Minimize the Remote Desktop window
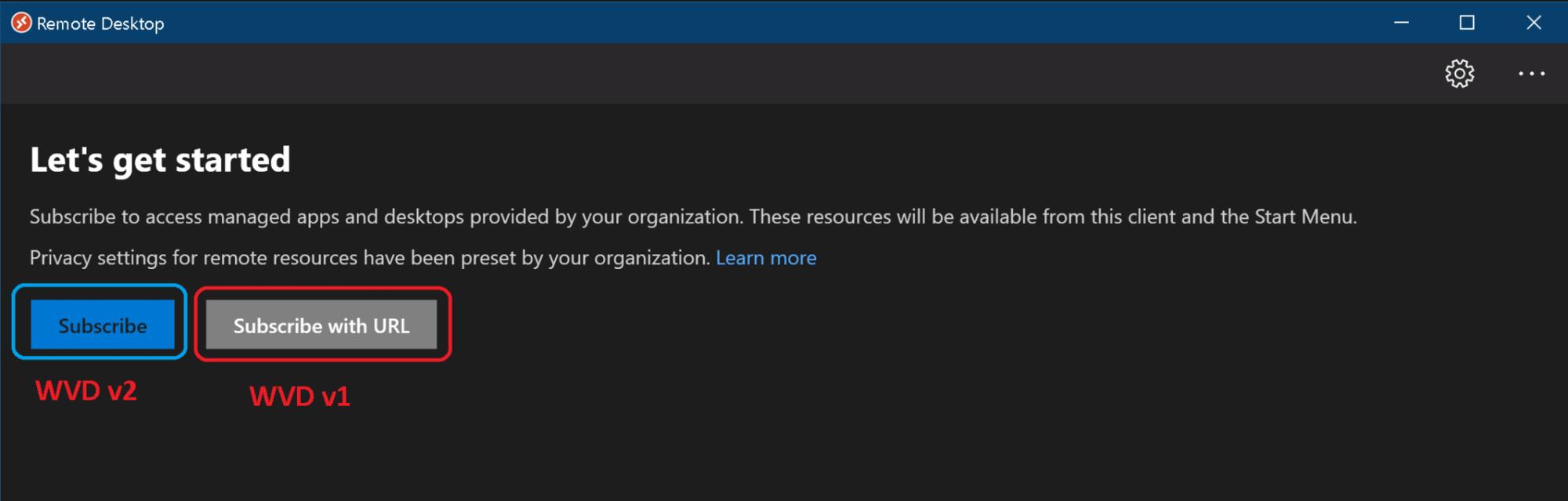The width and height of the screenshot is (1568, 501). point(1402,23)
